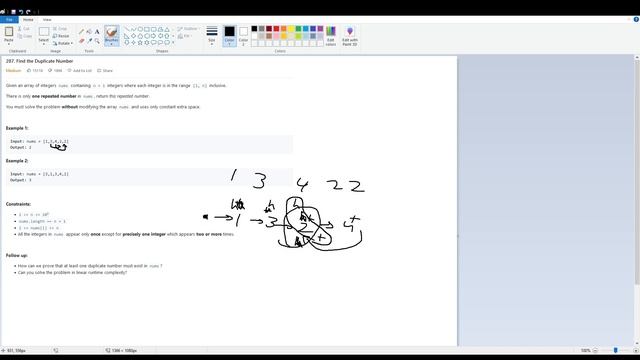Click the 'Find the Duplicate Number' title text
The width and height of the screenshot is (640, 360).
[44, 61]
